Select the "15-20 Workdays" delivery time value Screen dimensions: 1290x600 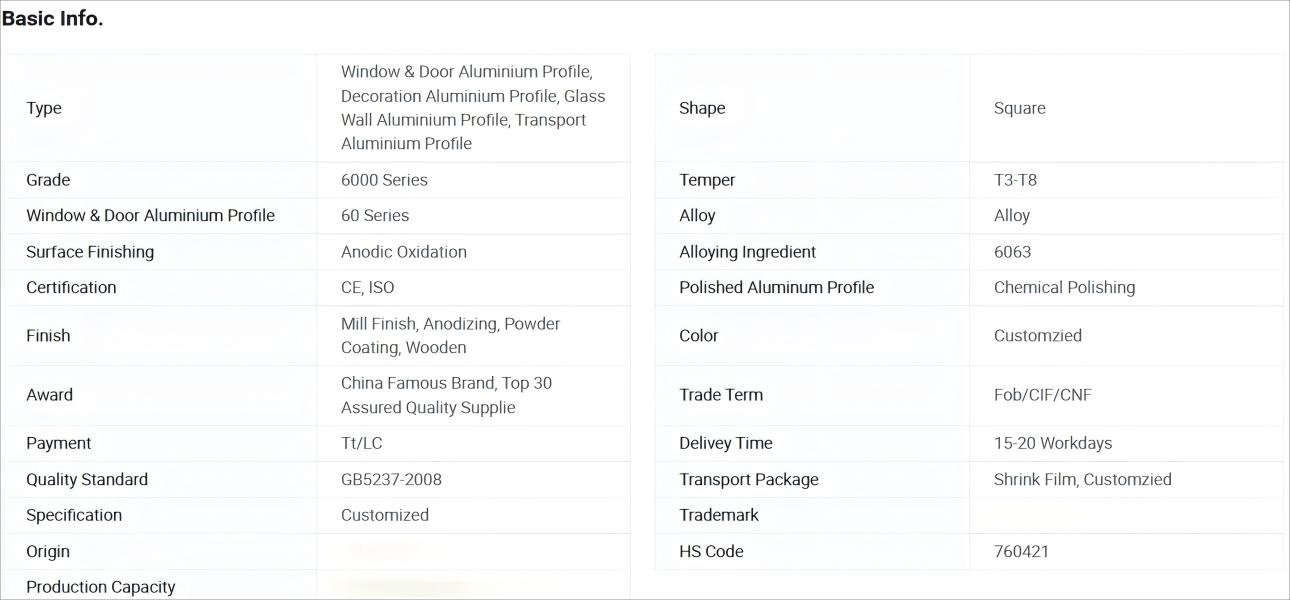point(1053,443)
